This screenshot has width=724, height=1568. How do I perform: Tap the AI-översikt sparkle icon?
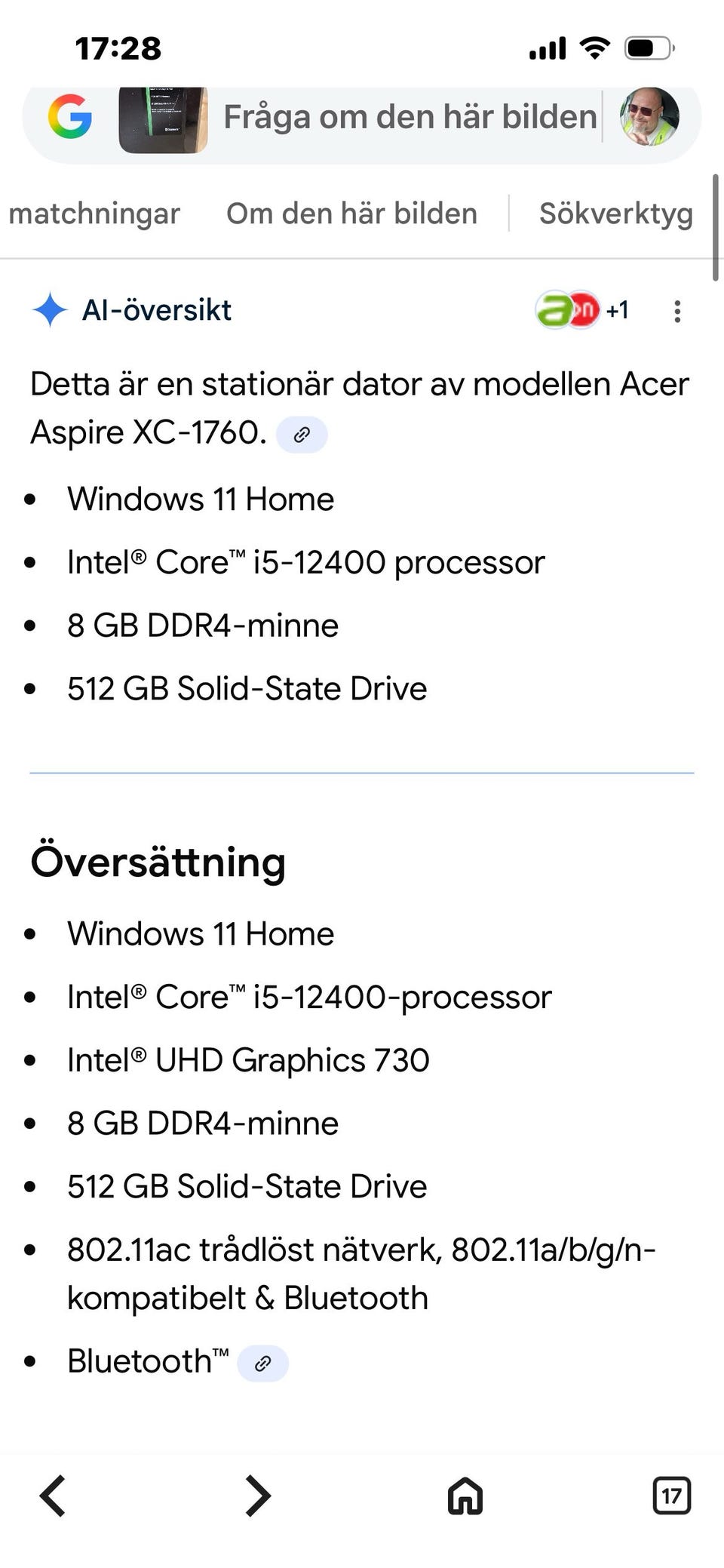pos(50,310)
